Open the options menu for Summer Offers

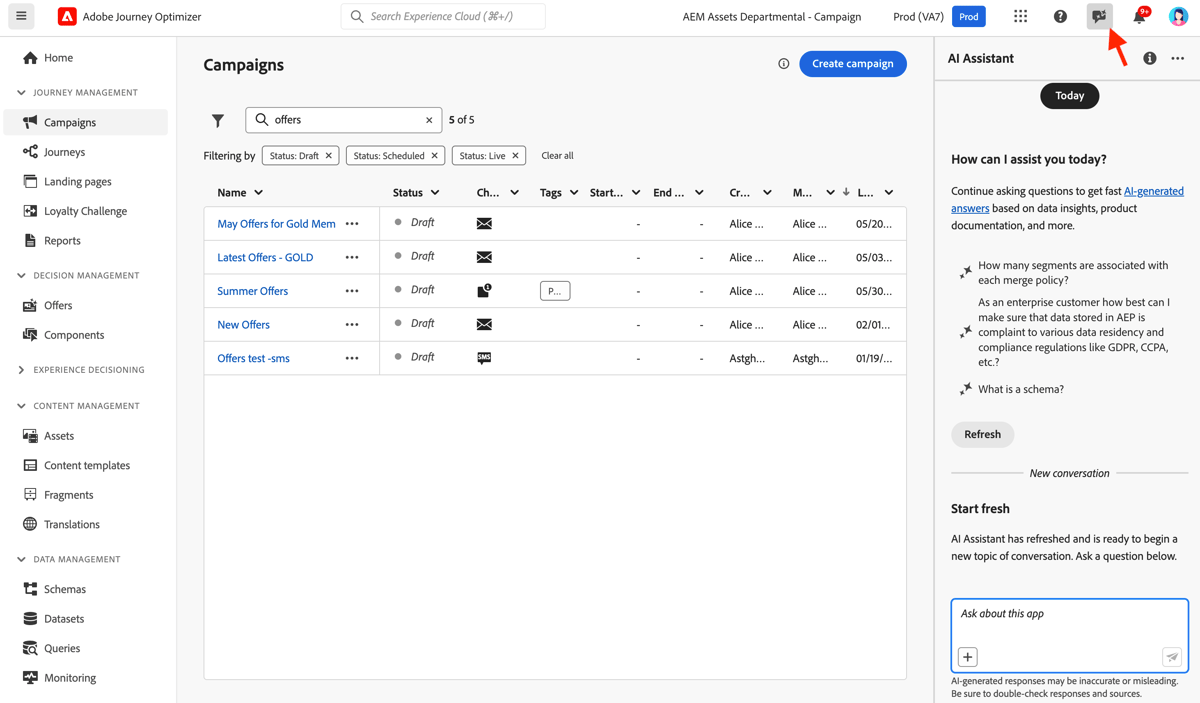click(x=352, y=290)
